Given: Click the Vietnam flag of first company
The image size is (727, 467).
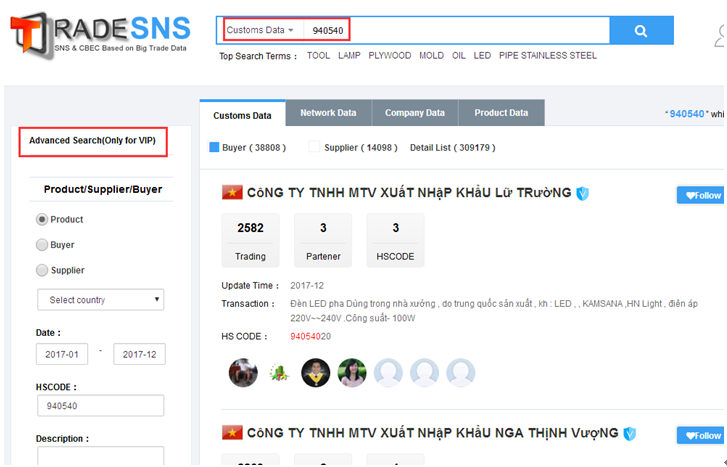Looking at the screenshot, I should pyautogui.click(x=232, y=193).
